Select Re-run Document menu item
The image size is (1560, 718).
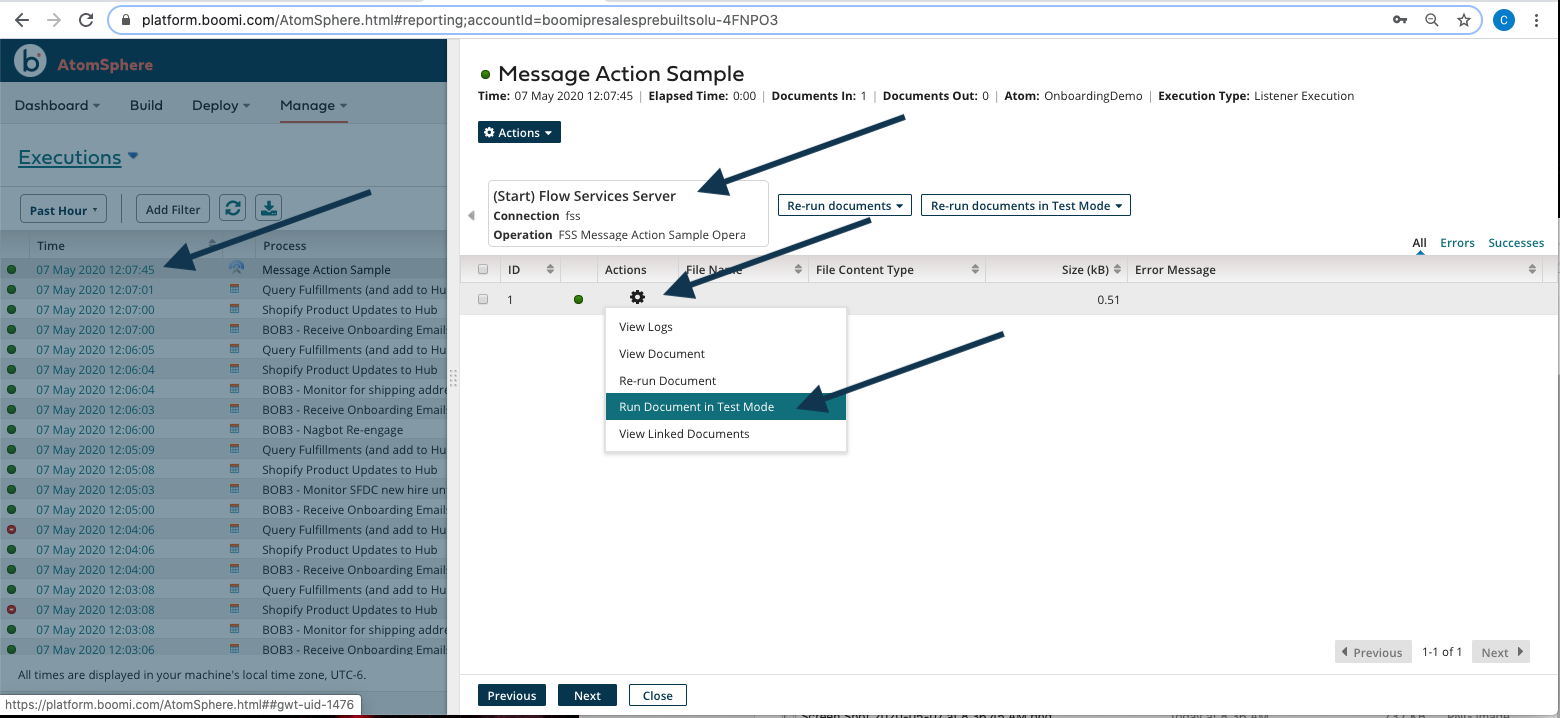pos(726,380)
